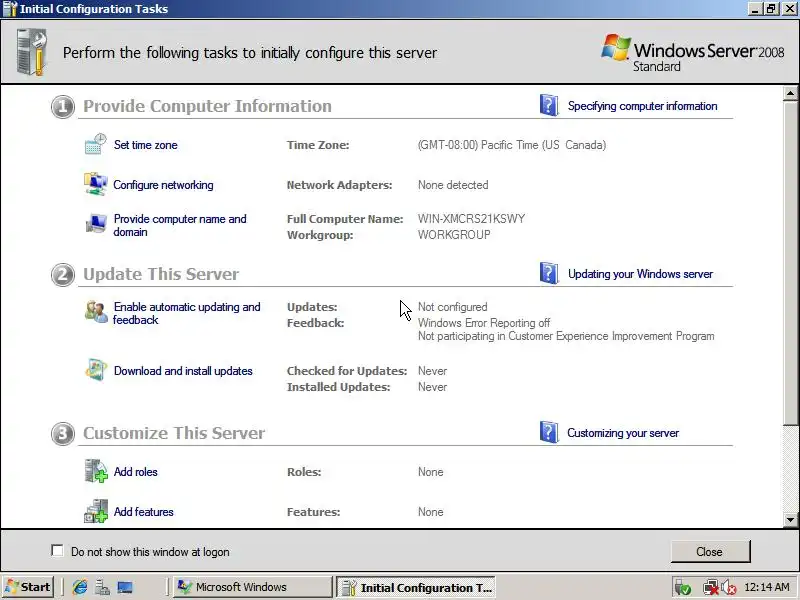Click the None detected network adapters text

coord(453,185)
